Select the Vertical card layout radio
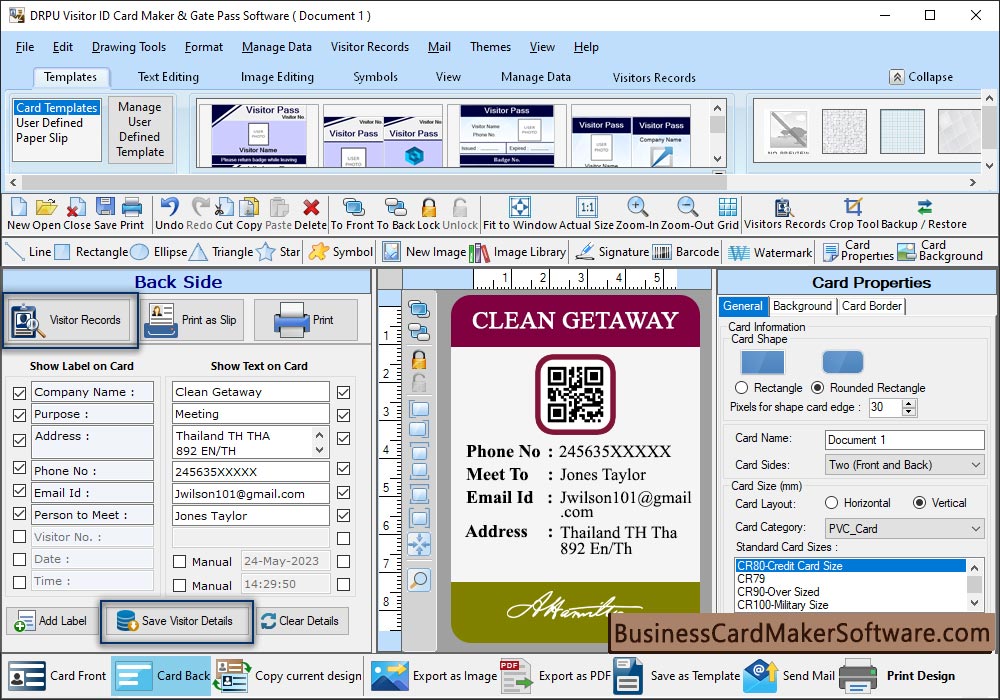This screenshot has height=700, width=1000. click(x=919, y=502)
